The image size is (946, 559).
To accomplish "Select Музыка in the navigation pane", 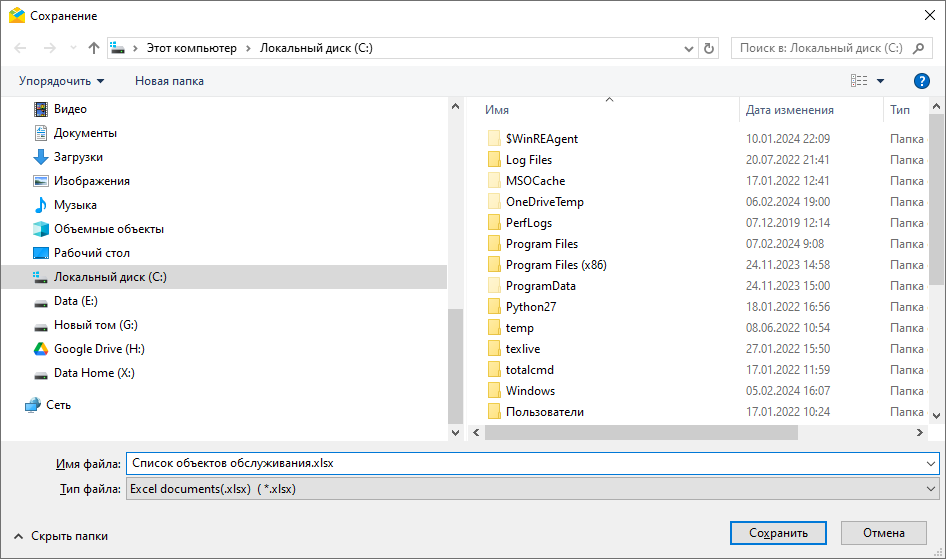I will tap(75, 205).
